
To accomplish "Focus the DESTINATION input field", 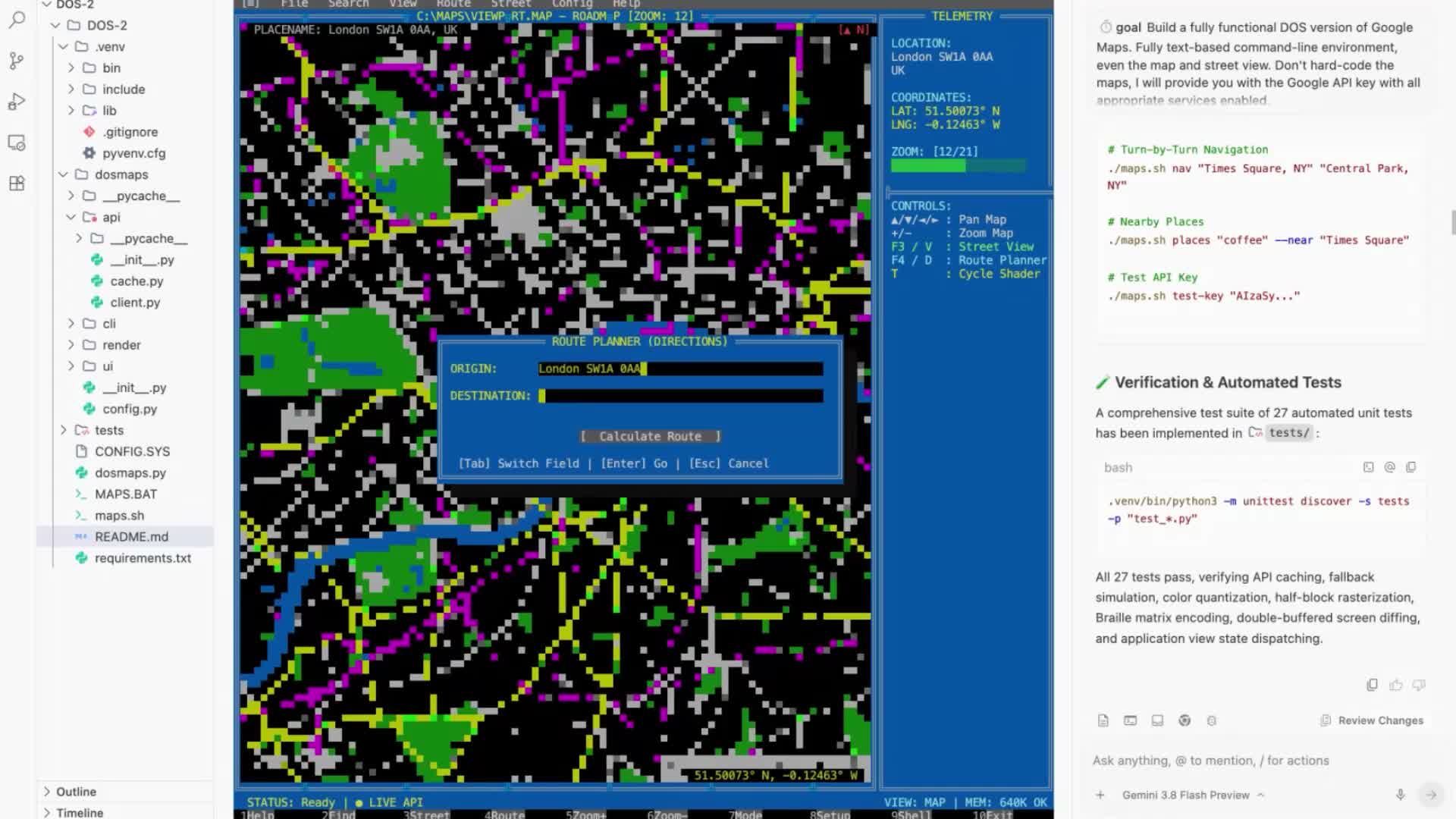I will point(680,396).
